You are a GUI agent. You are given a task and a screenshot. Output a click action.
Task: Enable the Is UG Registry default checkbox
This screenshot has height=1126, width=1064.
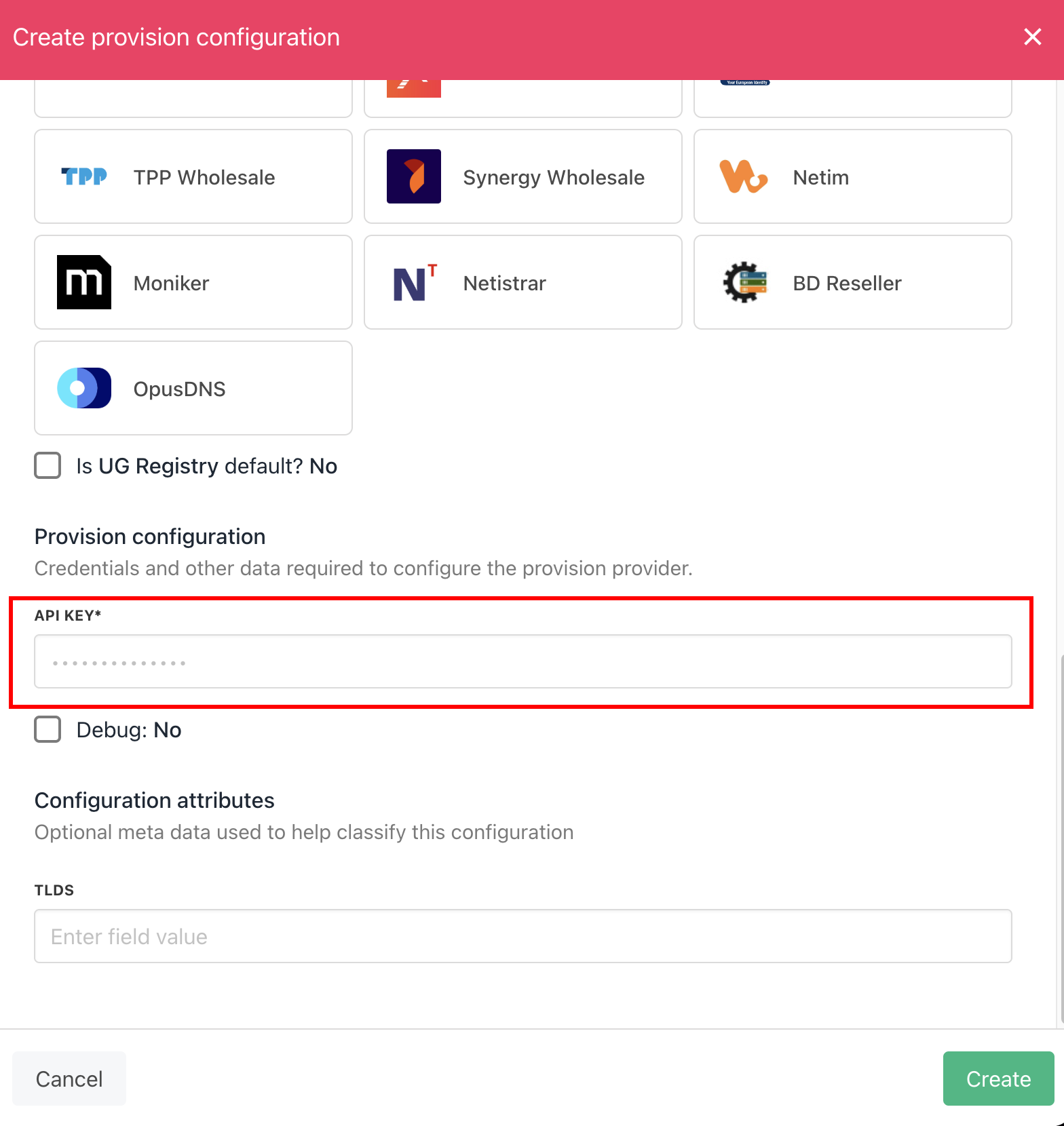click(47, 466)
